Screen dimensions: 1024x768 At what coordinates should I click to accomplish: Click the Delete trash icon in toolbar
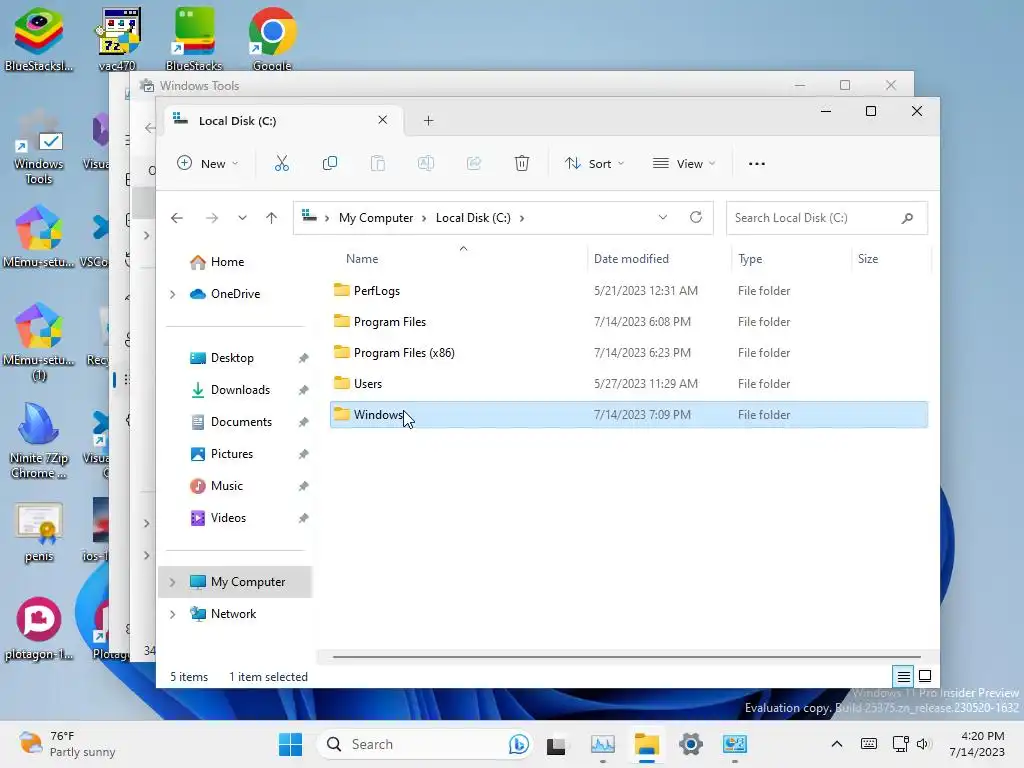pos(522,163)
